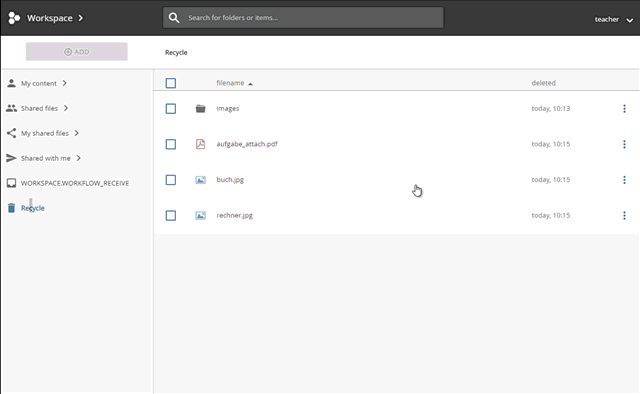This screenshot has height=394, width=640.
Task: Click the WORKSPACE.WORKFLOW_RECEIVE inbox icon
Action: coord(11,183)
